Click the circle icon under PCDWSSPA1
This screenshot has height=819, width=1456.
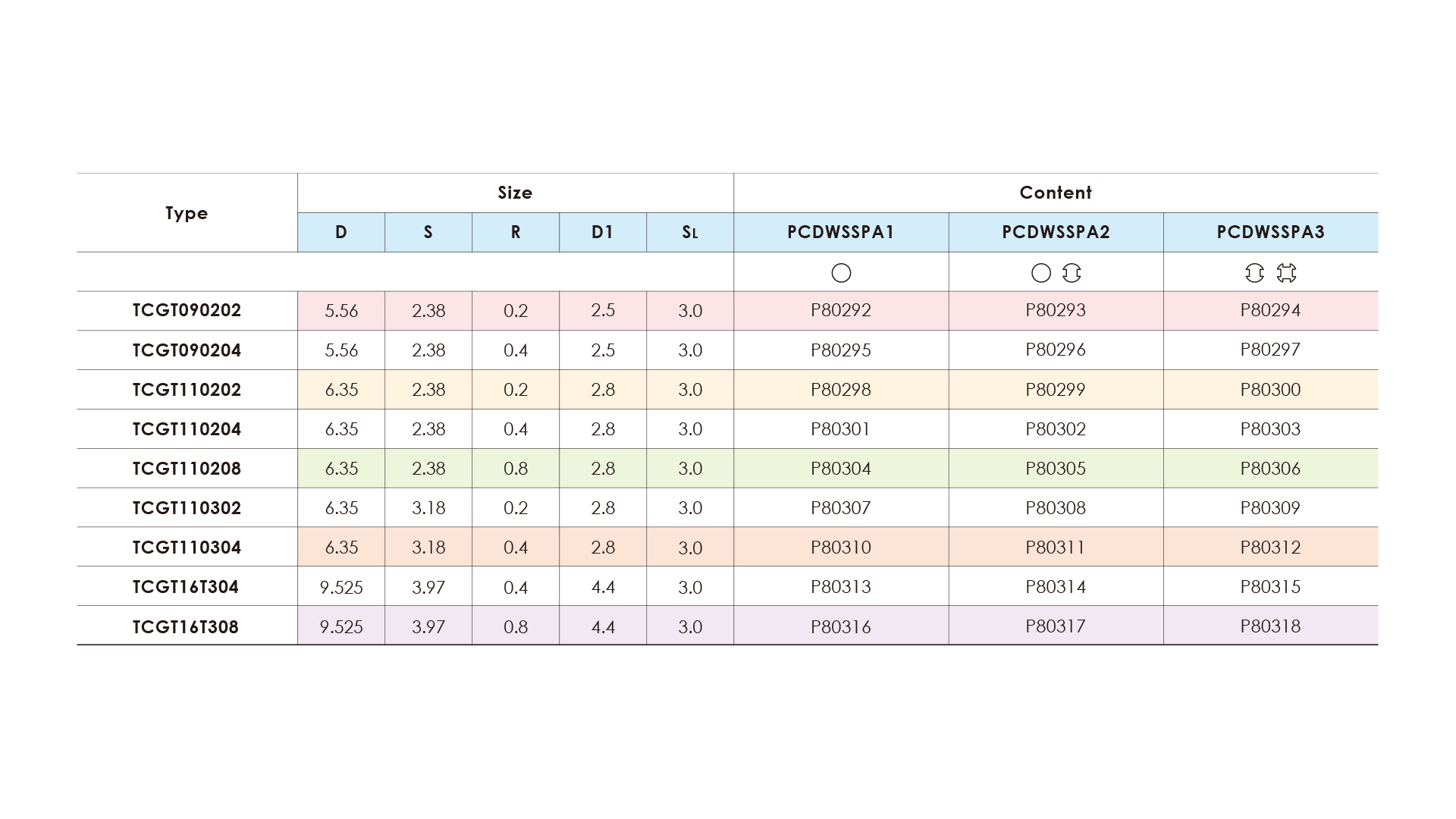[841, 273]
